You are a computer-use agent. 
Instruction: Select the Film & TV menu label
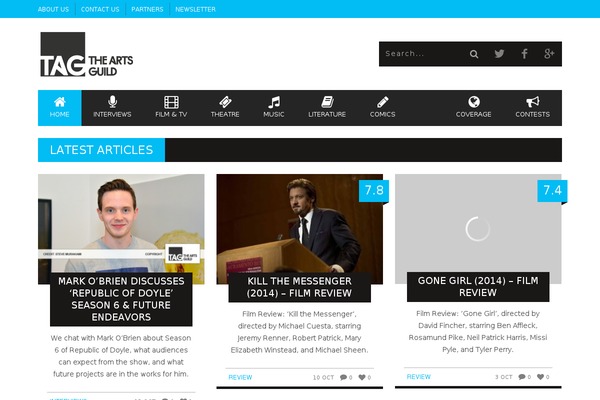pos(171,114)
